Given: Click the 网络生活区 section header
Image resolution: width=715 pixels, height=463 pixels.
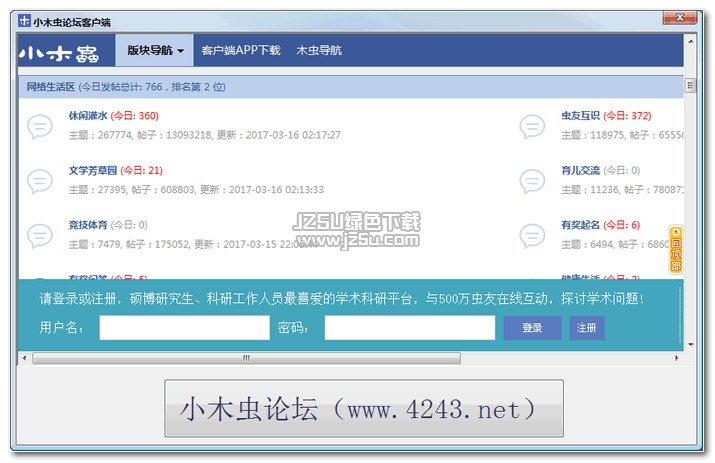Looking at the screenshot, I should pos(351,87).
